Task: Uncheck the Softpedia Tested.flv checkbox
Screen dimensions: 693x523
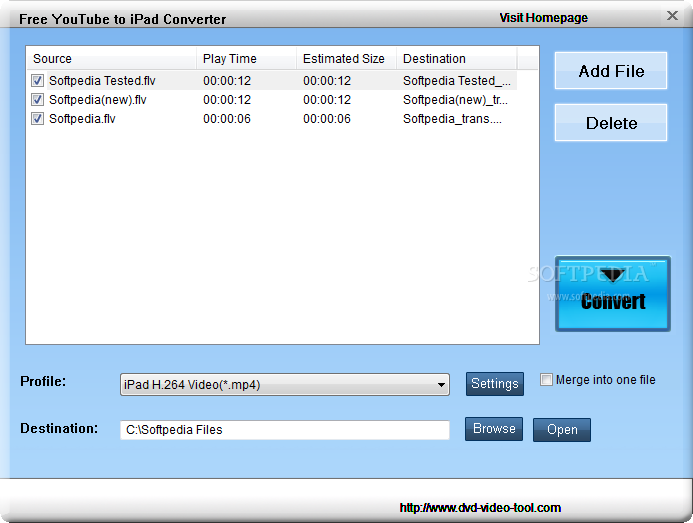Action: coord(37,80)
